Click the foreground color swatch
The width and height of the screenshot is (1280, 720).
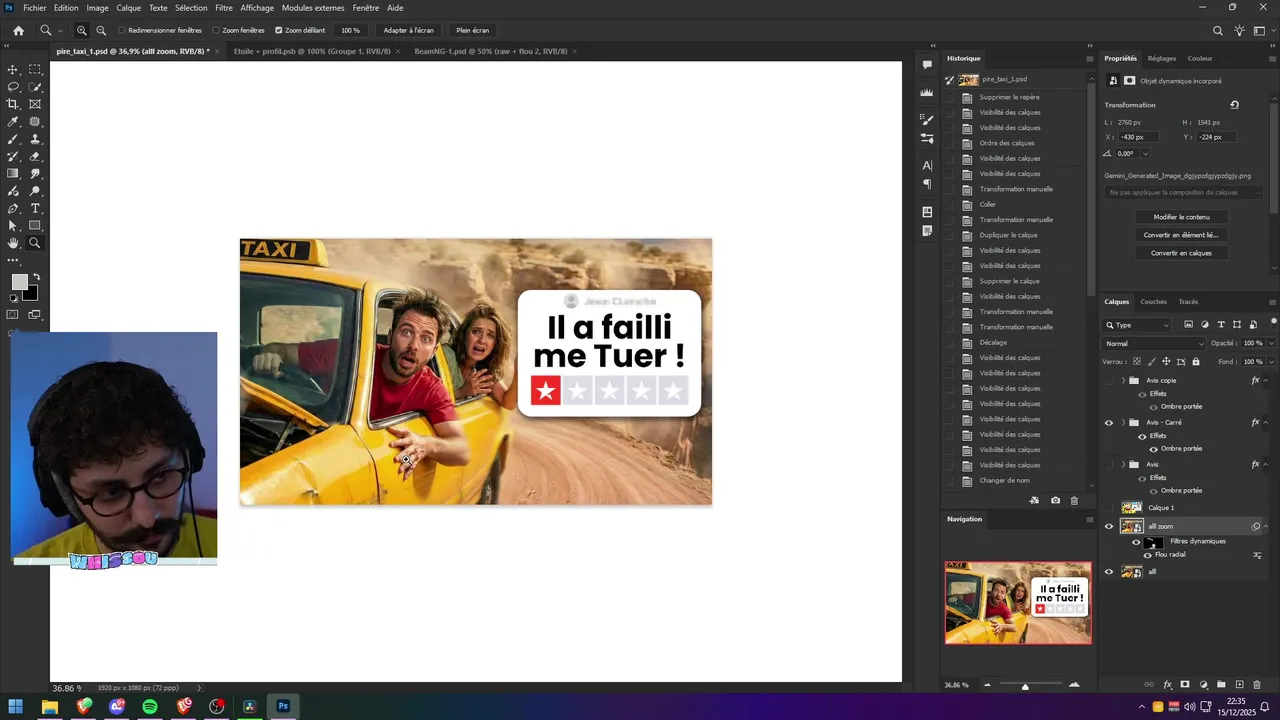click(x=19, y=282)
